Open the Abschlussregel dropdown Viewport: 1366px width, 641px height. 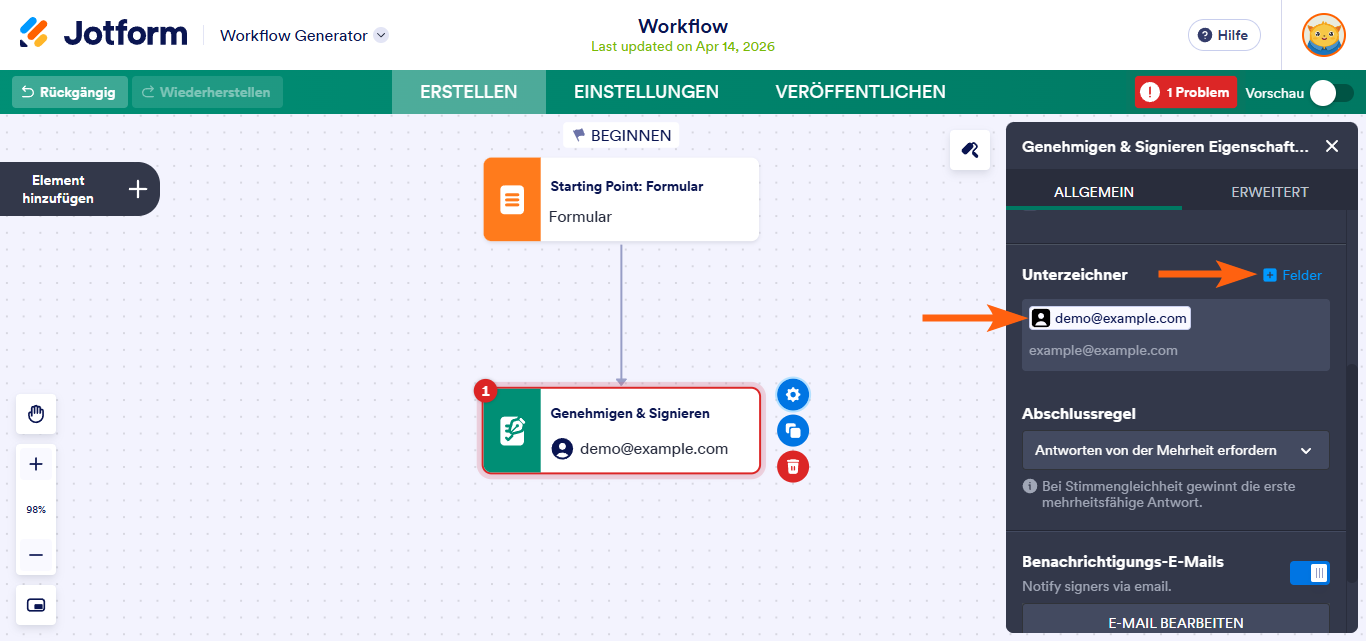1176,450
